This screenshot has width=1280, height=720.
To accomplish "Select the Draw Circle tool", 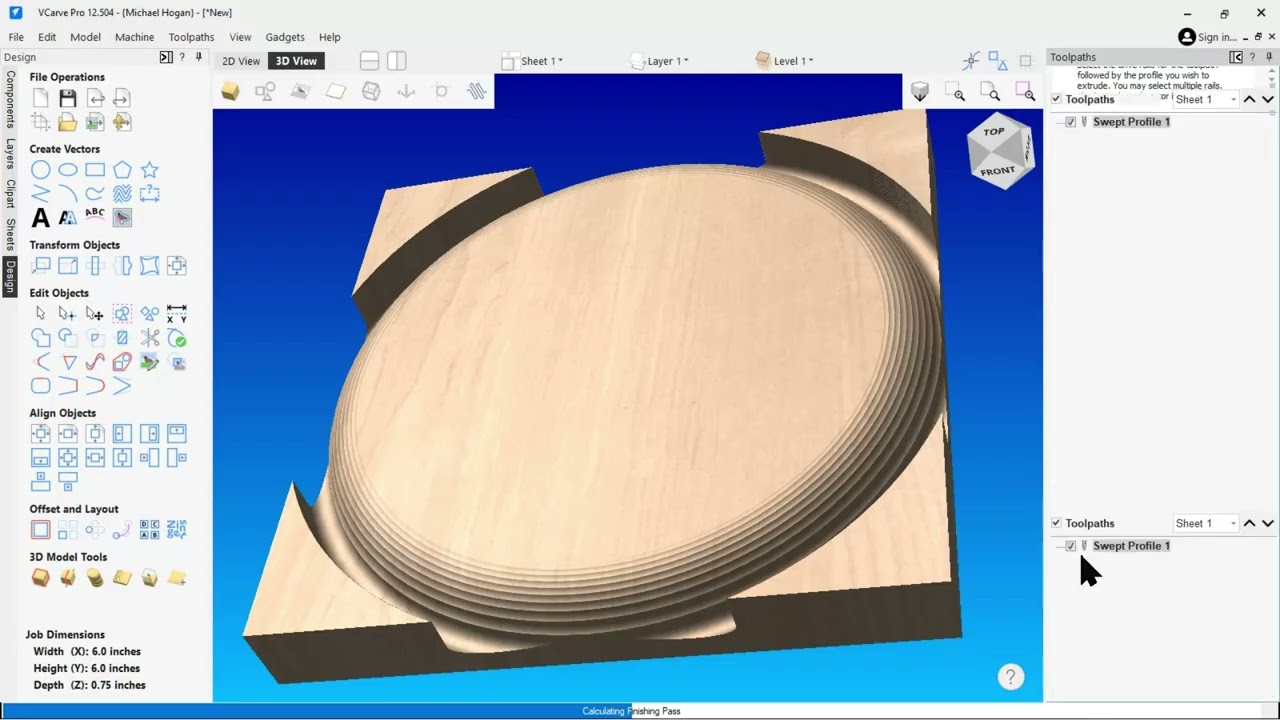I will tap(40, 170).
